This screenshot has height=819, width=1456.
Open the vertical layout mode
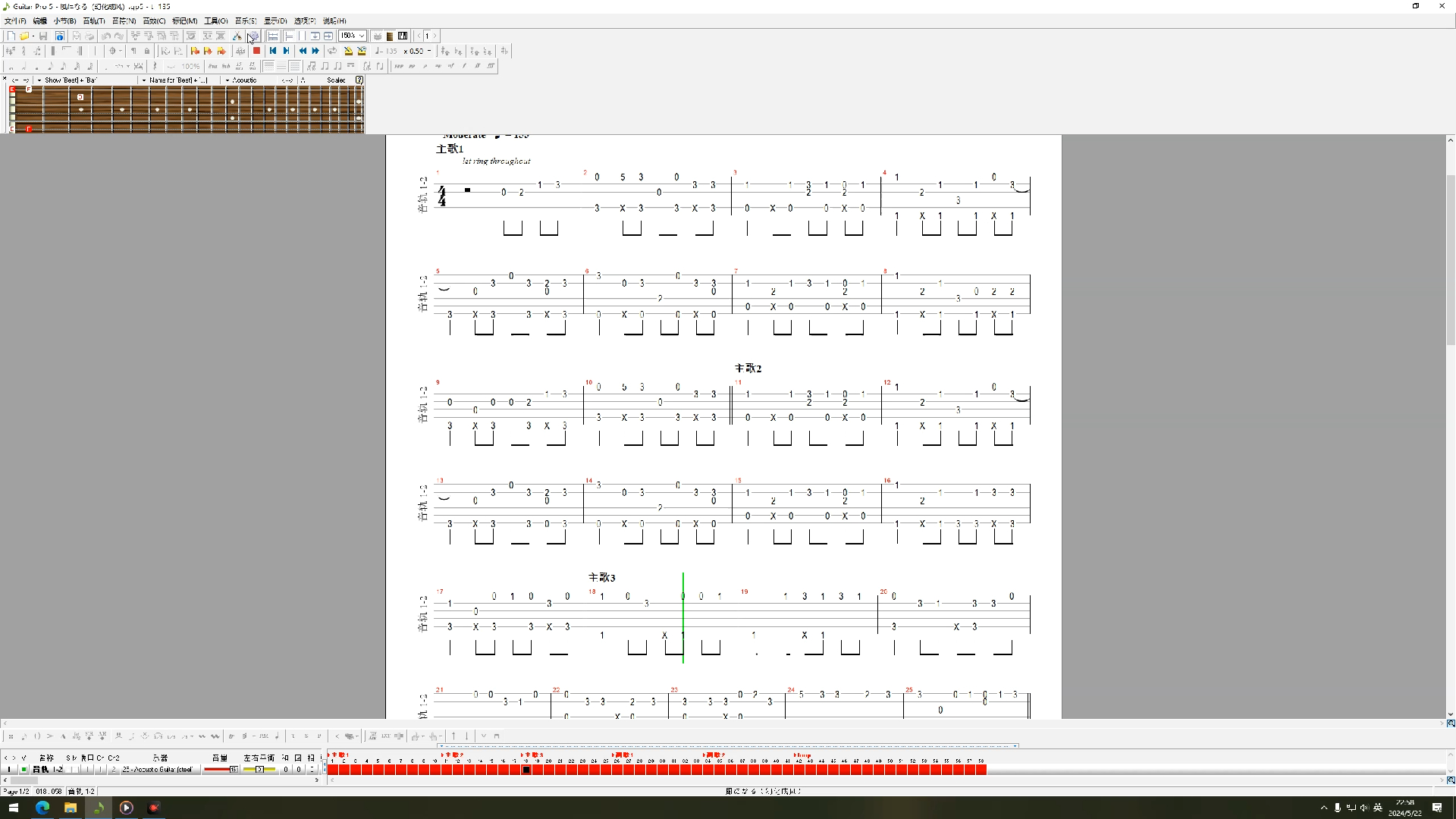[x=315, y=36]
